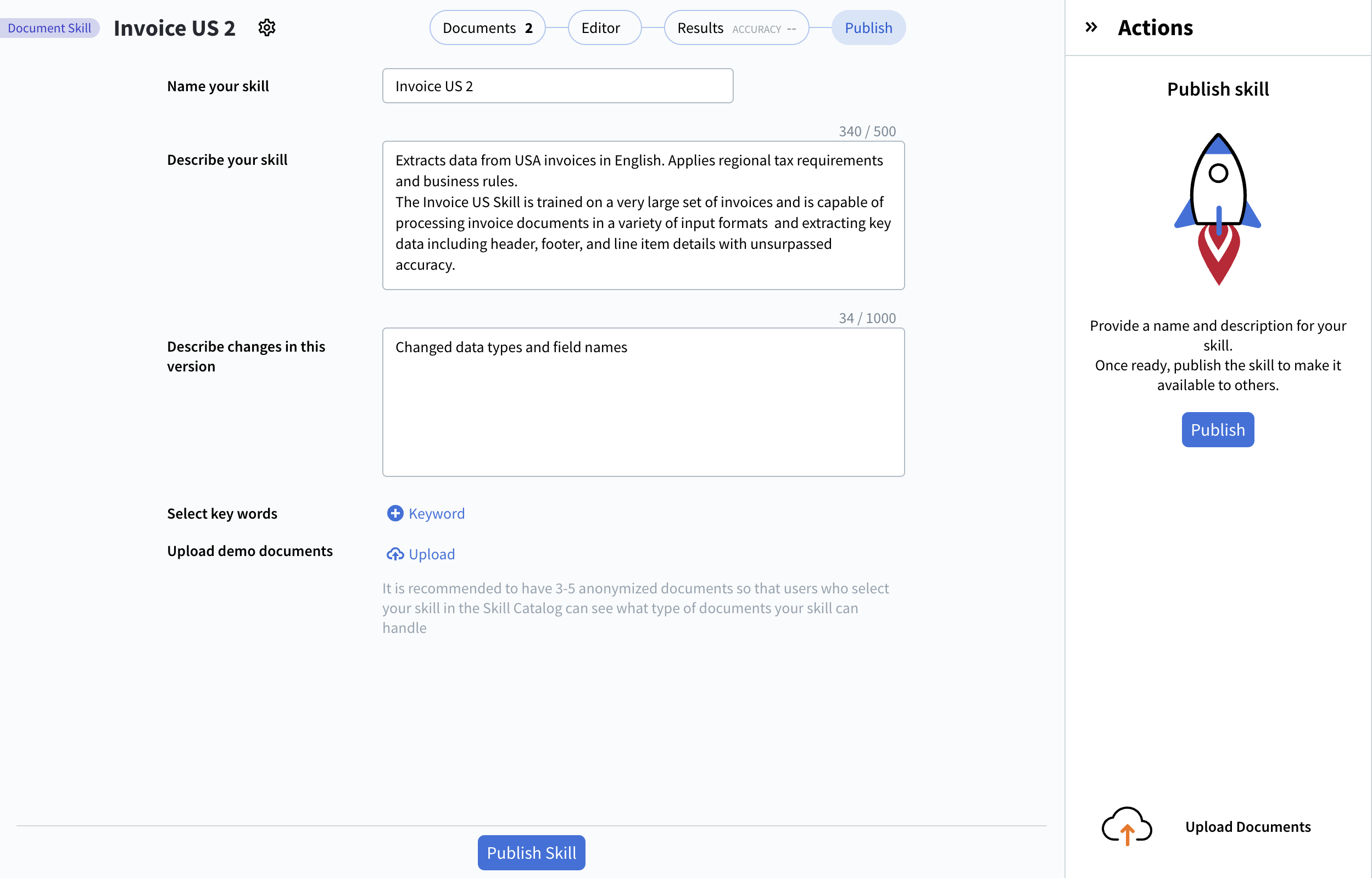
Task: Open skill settings gear icon
Action: coord(266,27)
